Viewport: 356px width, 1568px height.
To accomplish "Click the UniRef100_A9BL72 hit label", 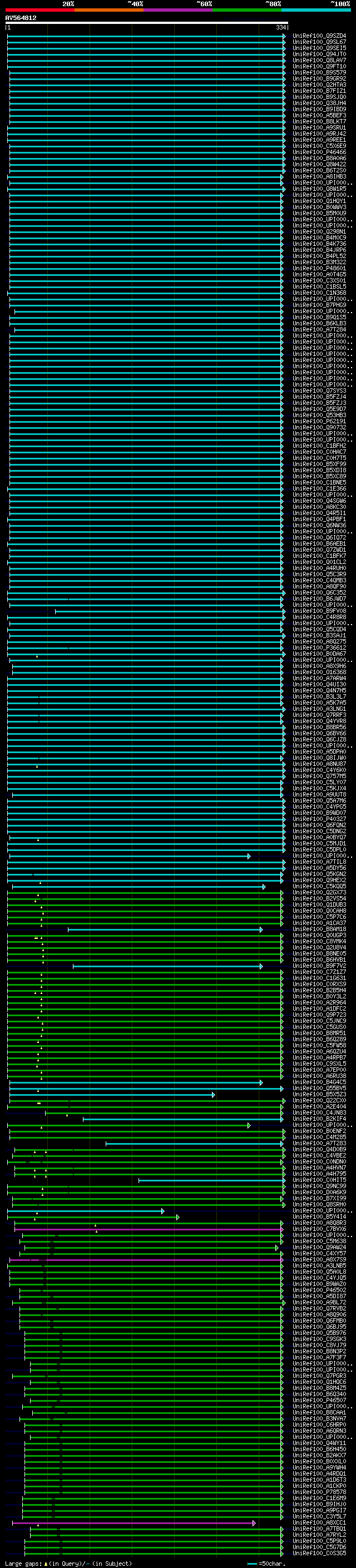I will click(319, 1303).
